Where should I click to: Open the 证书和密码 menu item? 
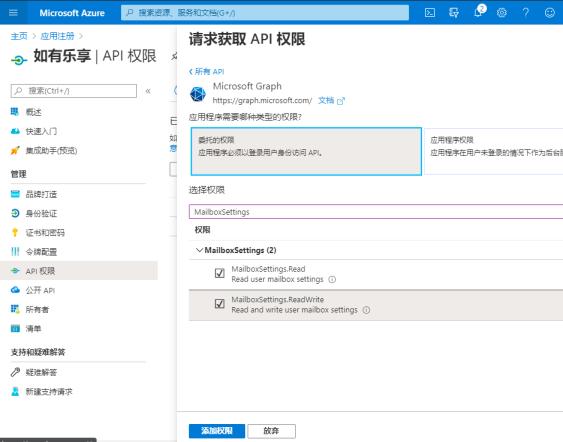click(45, 233)
